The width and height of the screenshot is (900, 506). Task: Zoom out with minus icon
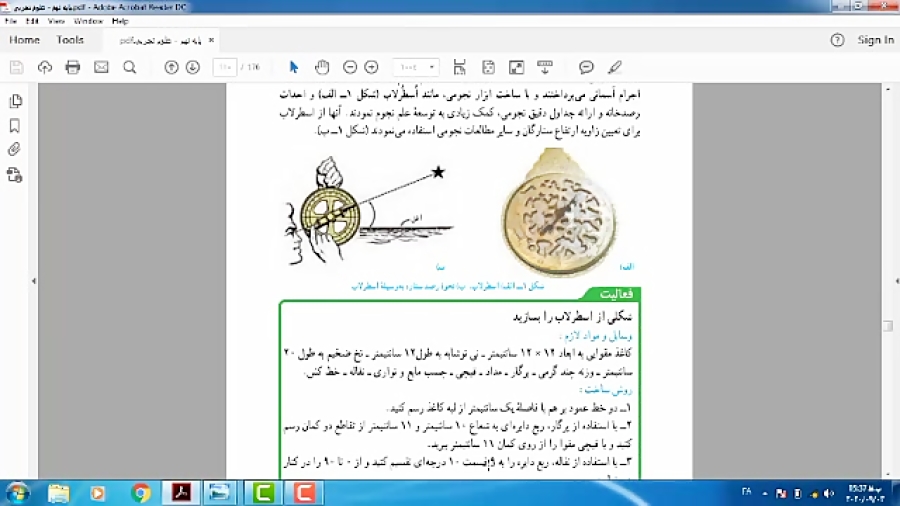click(x=350, y=67)
